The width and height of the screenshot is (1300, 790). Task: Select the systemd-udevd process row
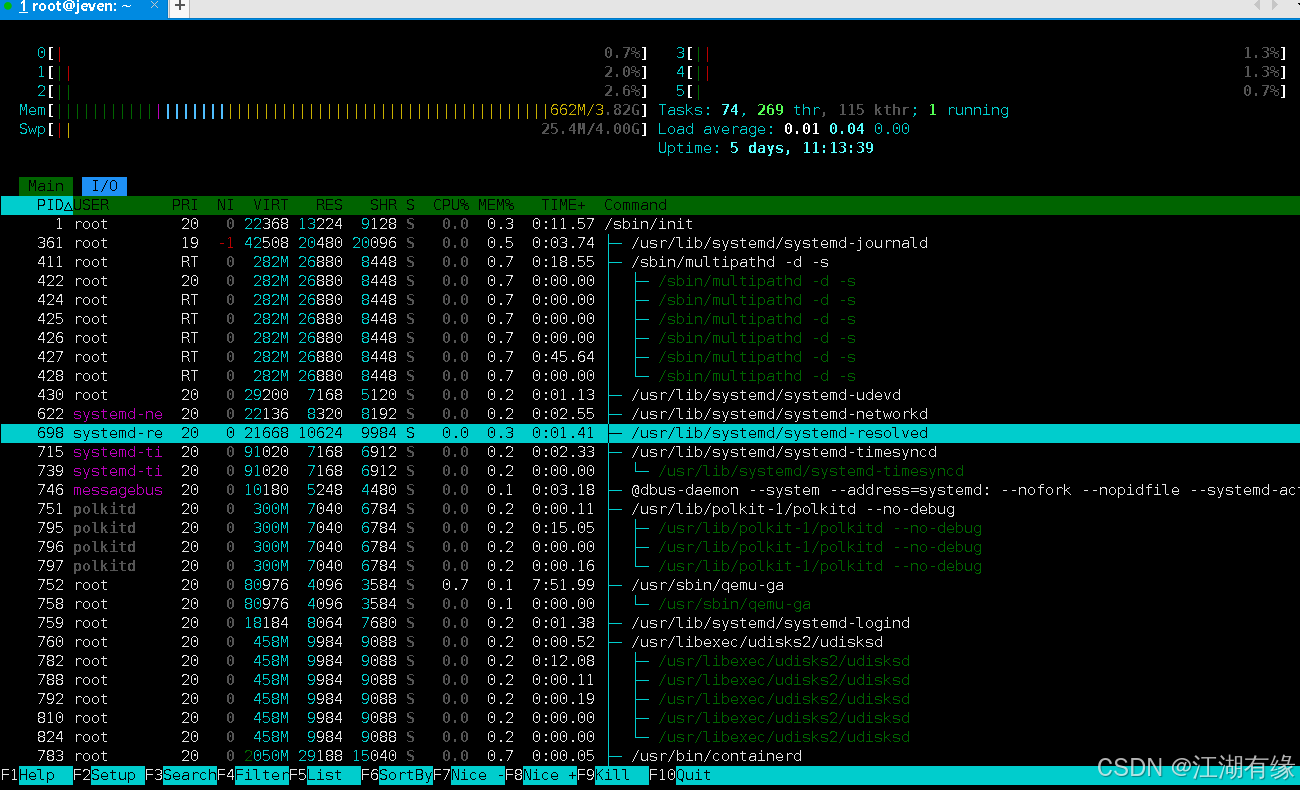click(x=650, y=395)
